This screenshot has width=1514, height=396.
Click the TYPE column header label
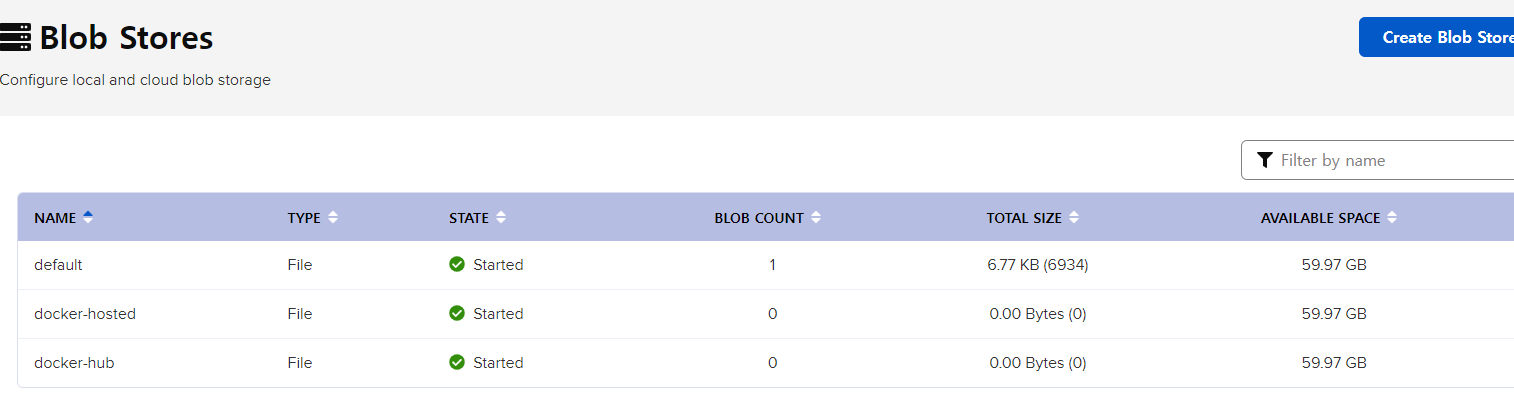[304, 218]
